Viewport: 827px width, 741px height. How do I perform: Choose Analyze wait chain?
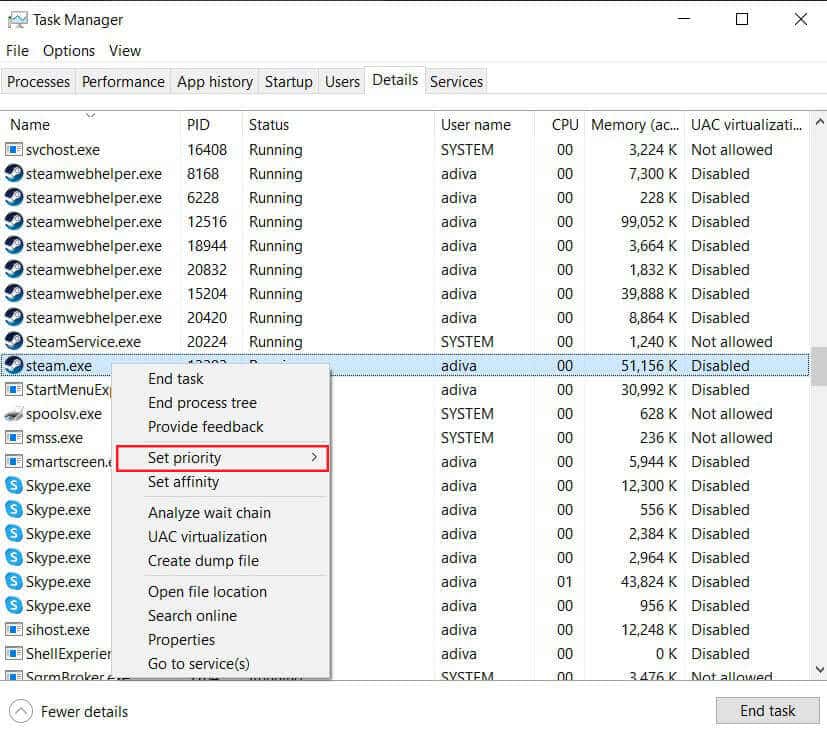[209, 513]
